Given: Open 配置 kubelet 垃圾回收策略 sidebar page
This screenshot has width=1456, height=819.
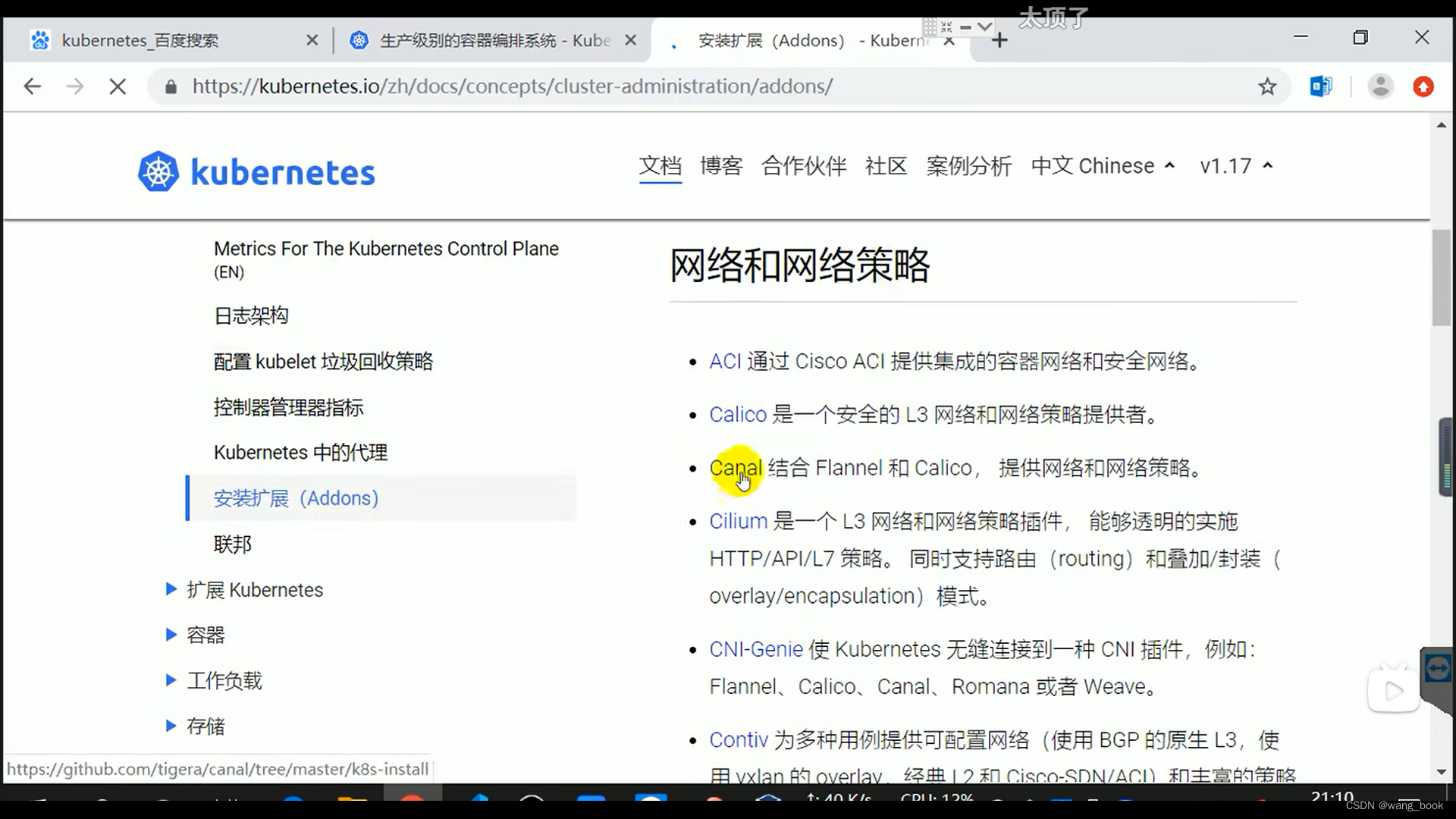Looking at the screenshot, I should tap(323, 362).
